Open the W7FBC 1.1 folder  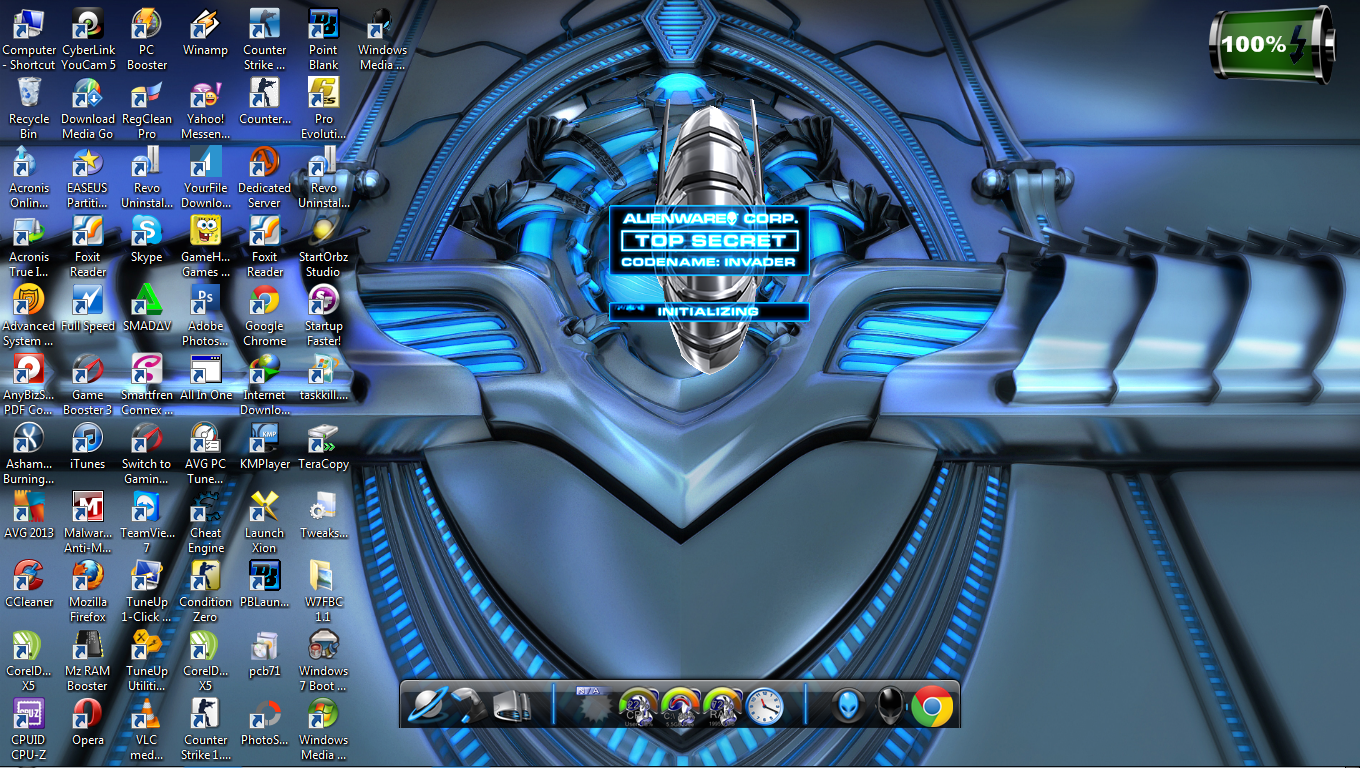323,591
